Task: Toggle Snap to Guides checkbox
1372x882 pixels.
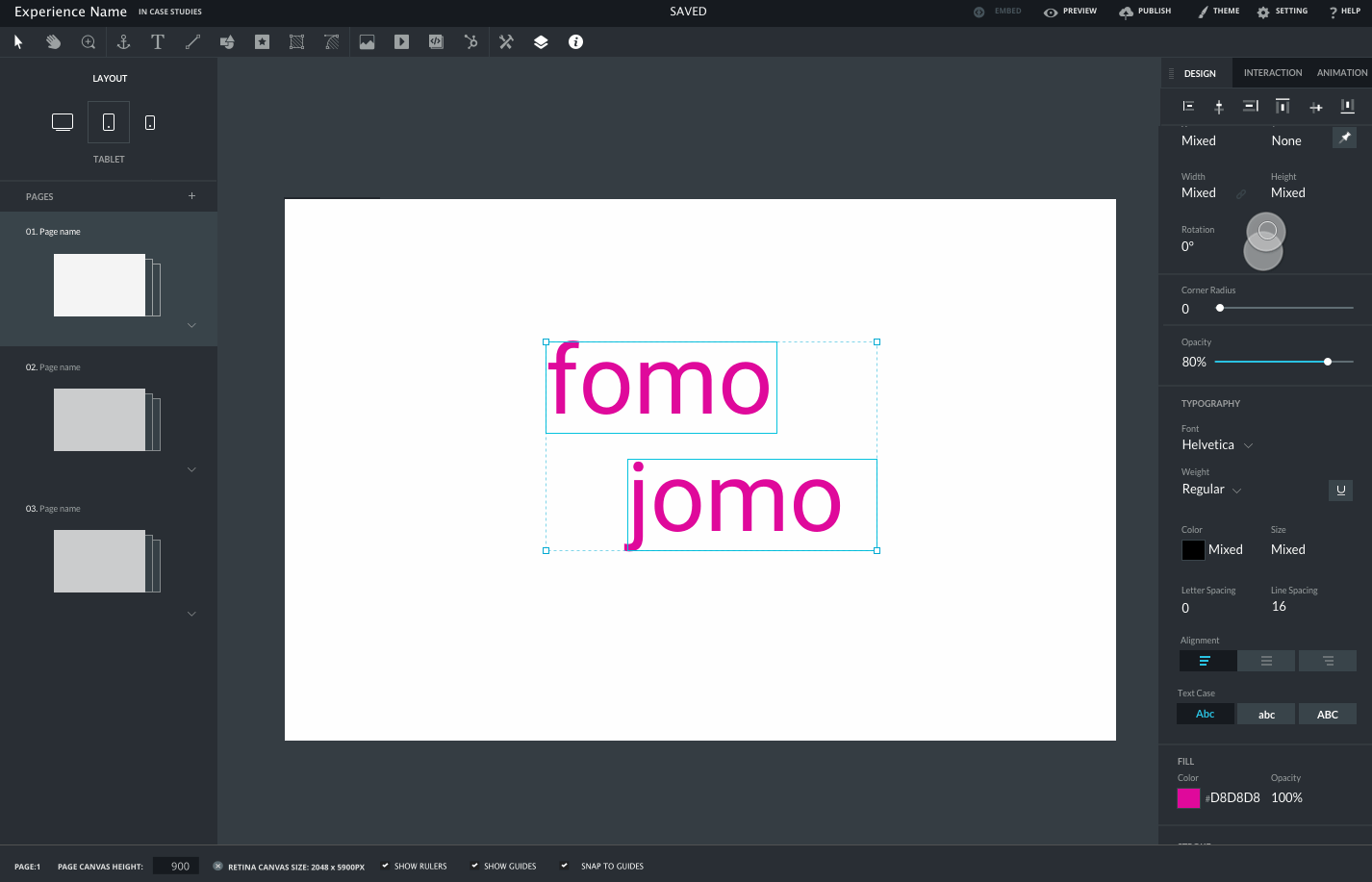Action: [x=565, y=866]
